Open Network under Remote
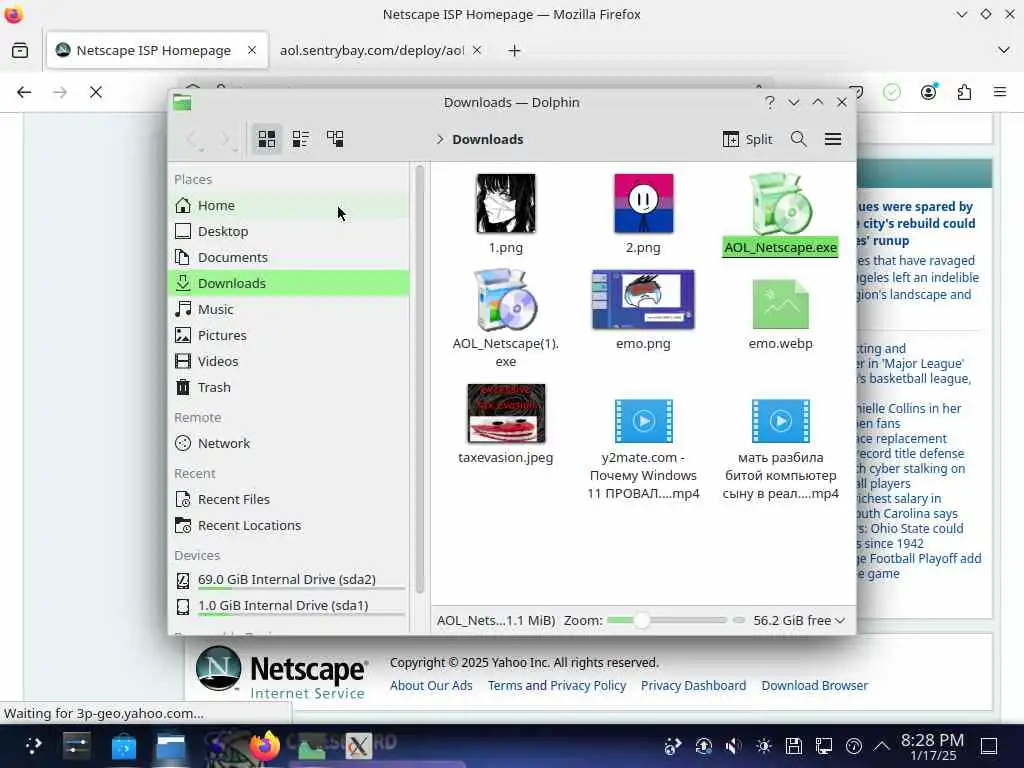1024x768 pixels. (x=289, y=443)
